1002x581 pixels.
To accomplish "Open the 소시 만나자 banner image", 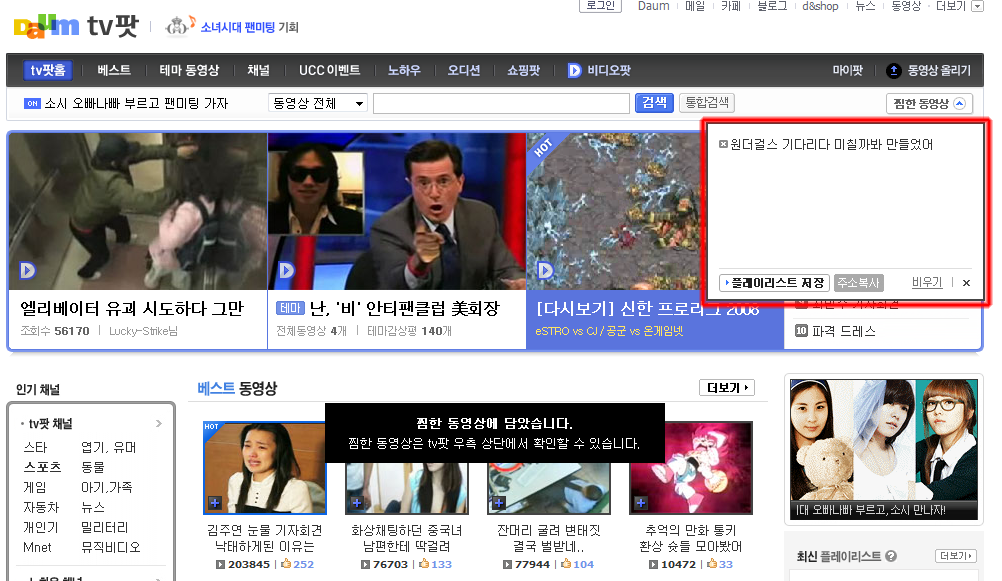I will [884, 449].
